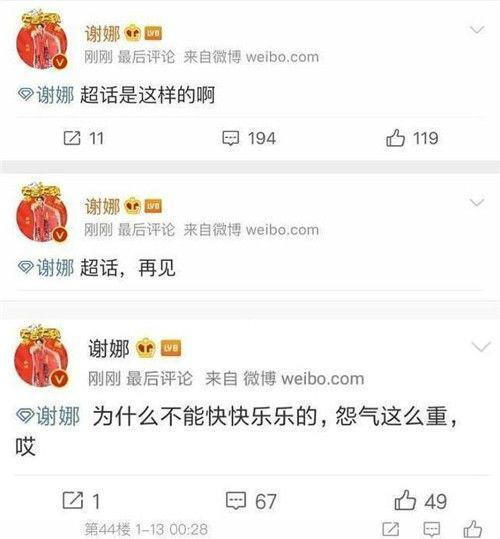The width and height of the screenshot is (500, 539).
Task: Open the third post's author name 谢娜
Action: pyautogui.click(x=109, y=348)
